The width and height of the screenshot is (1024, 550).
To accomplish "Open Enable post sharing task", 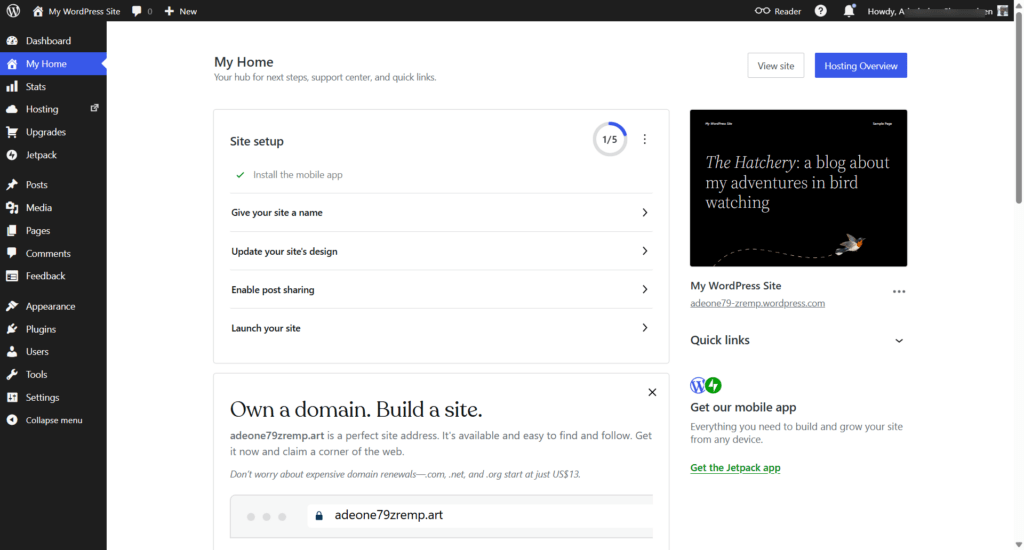I will point(441,289).
